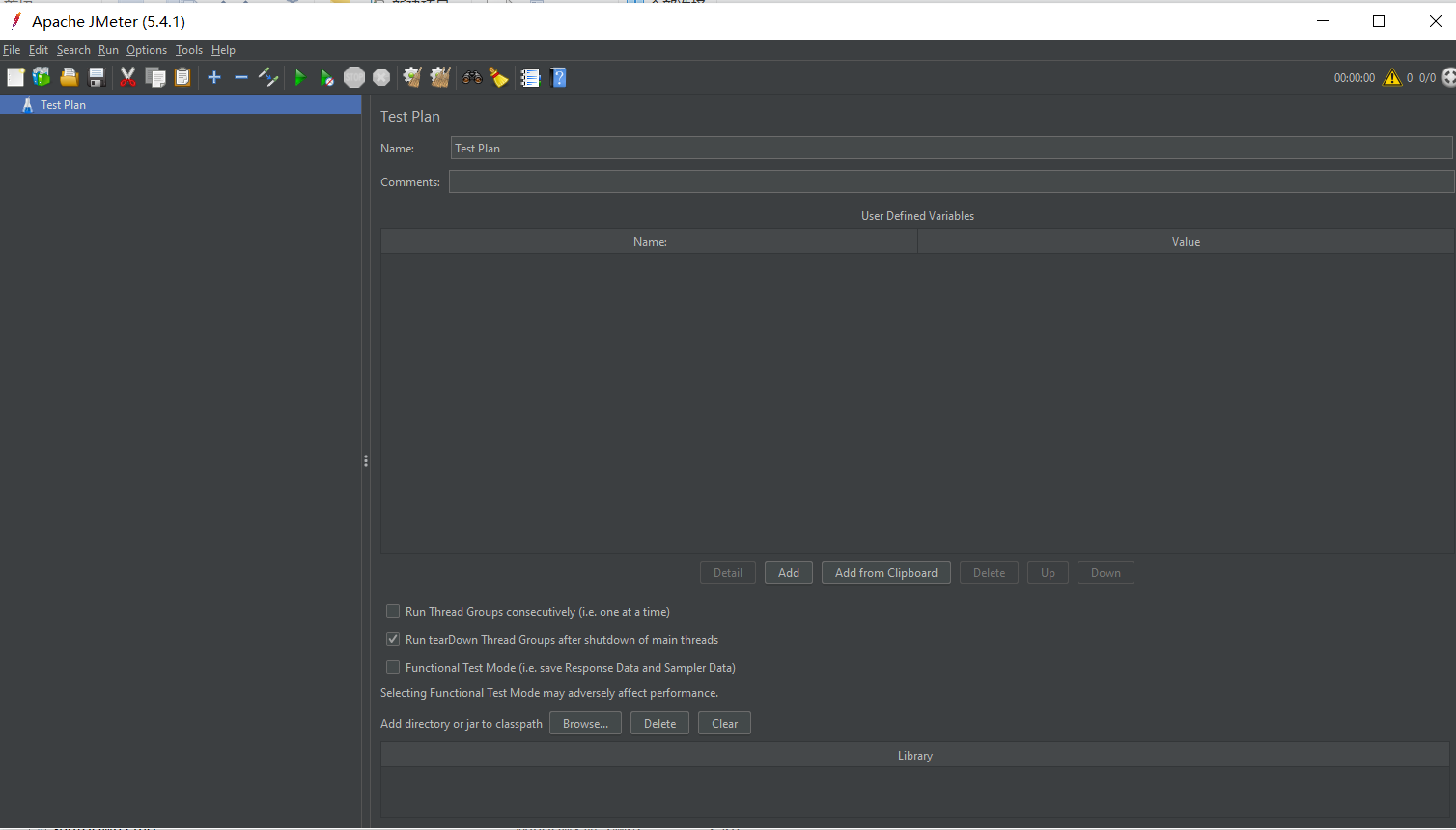
Task: Click the Cut scissors icon
Action: coord(127,77)
